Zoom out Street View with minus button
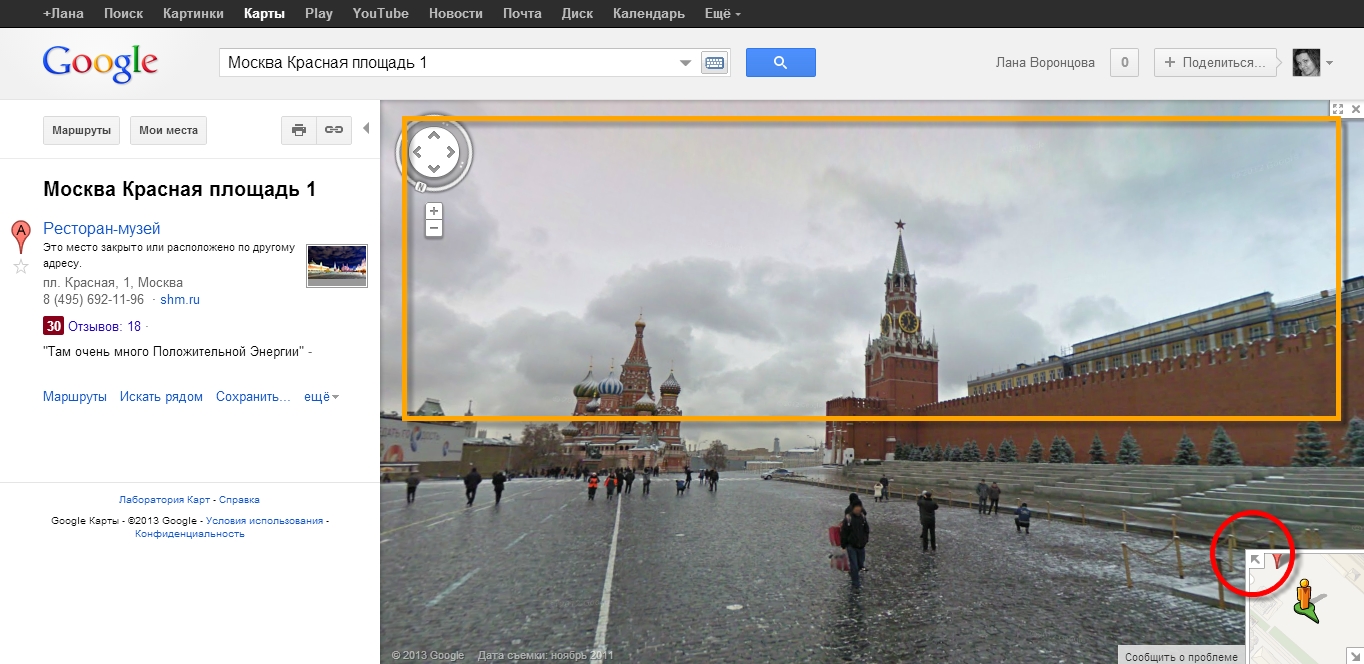 (433, 228)
